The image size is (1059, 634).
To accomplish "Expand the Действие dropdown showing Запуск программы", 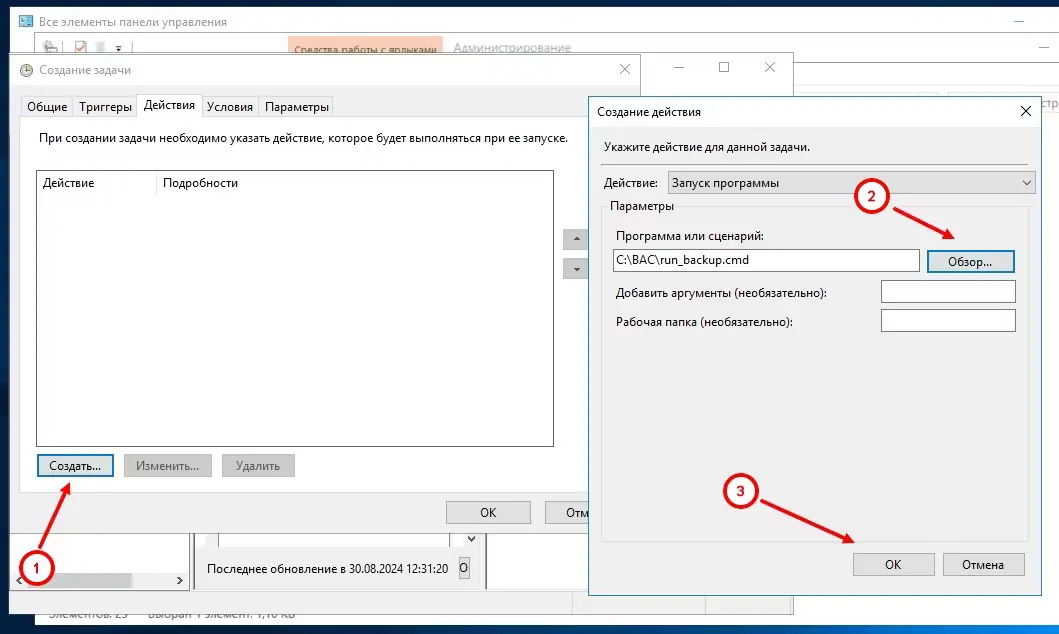I will [x=851, y=183].
